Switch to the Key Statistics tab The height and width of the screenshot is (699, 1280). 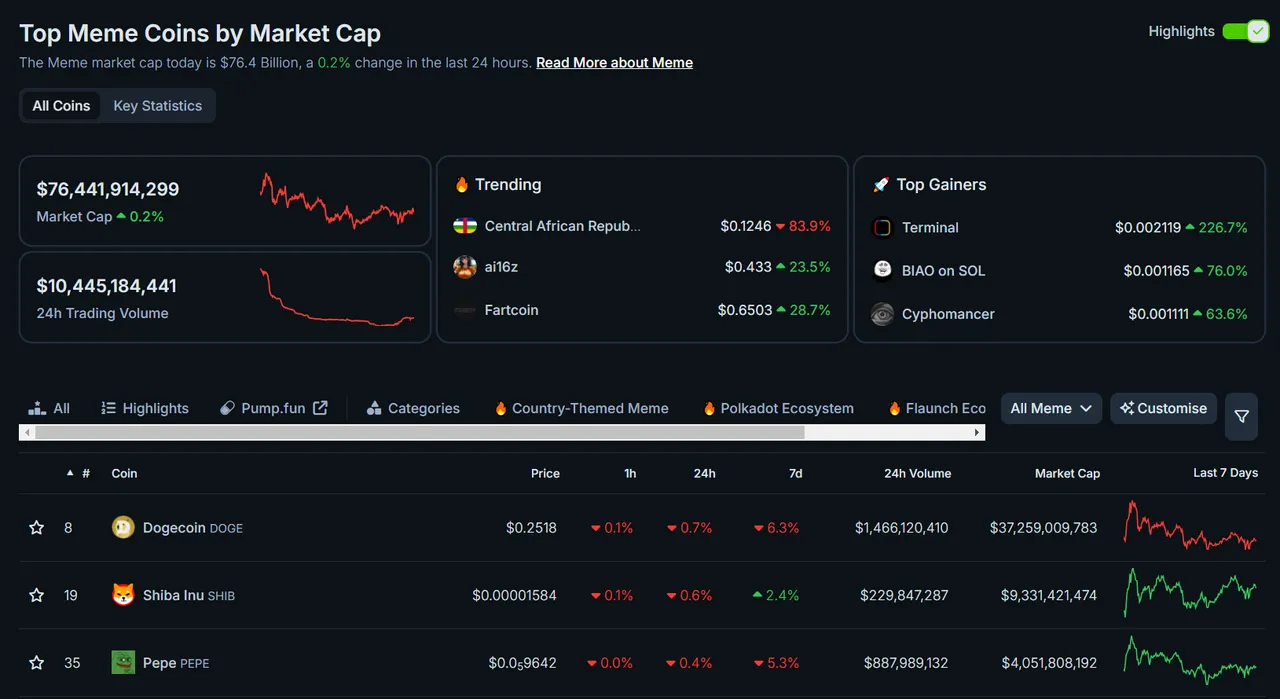(x=157, y=106)
